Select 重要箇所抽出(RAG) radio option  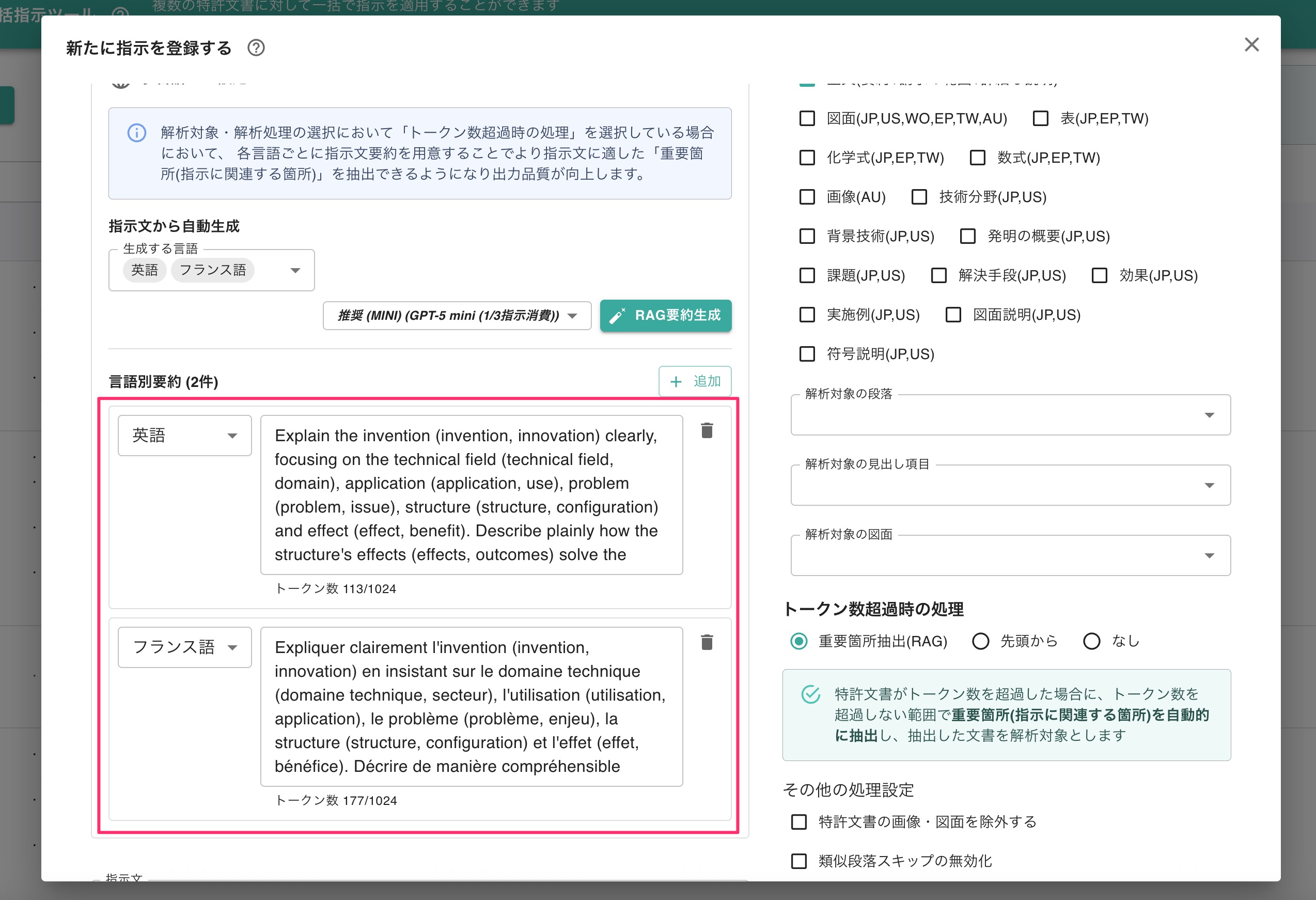799,641
